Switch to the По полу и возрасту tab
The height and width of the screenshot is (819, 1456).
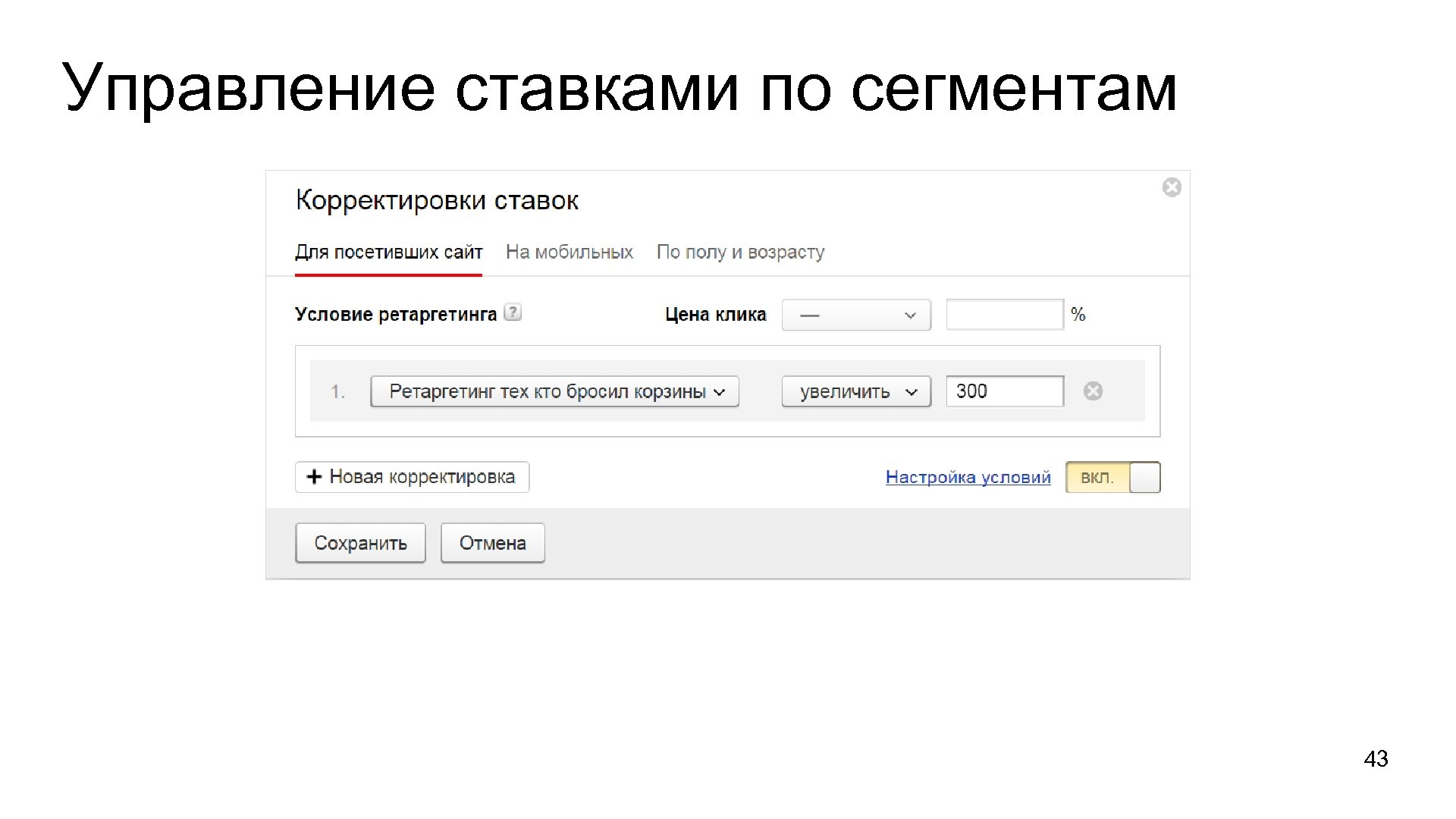click(740, 253)
